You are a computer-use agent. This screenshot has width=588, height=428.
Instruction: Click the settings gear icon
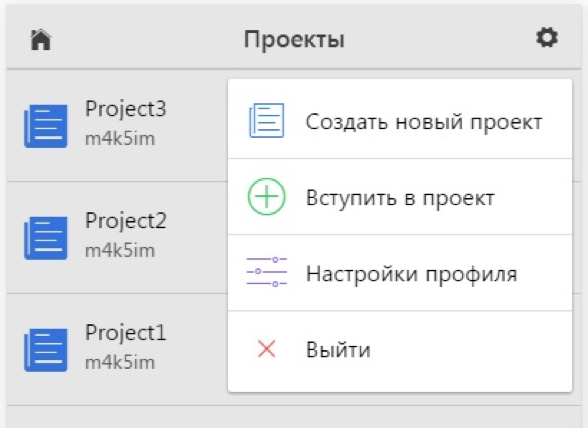(547, 38)
